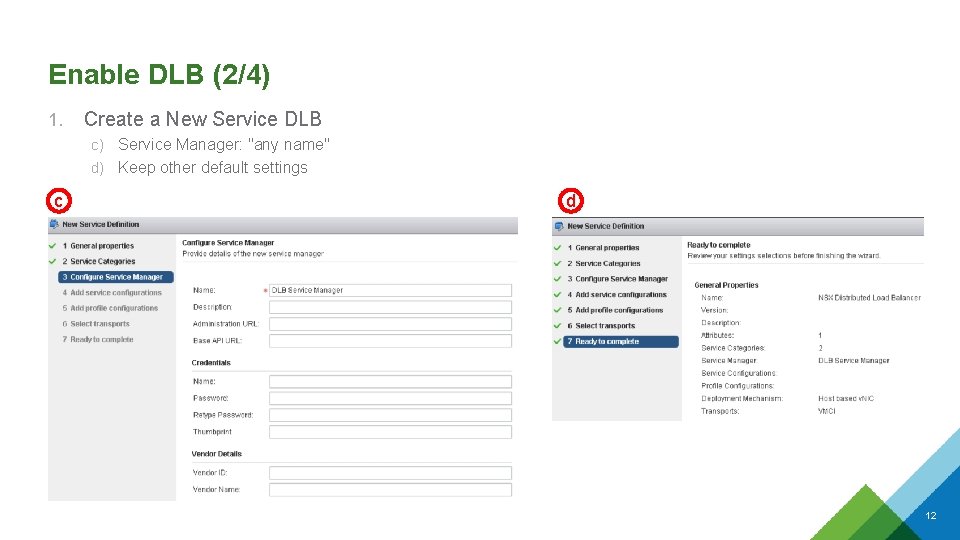This screenshot has height=540, width=960.
Task: Click the green checkmark beside right-wizard Select transports
Action: point(558,326)
